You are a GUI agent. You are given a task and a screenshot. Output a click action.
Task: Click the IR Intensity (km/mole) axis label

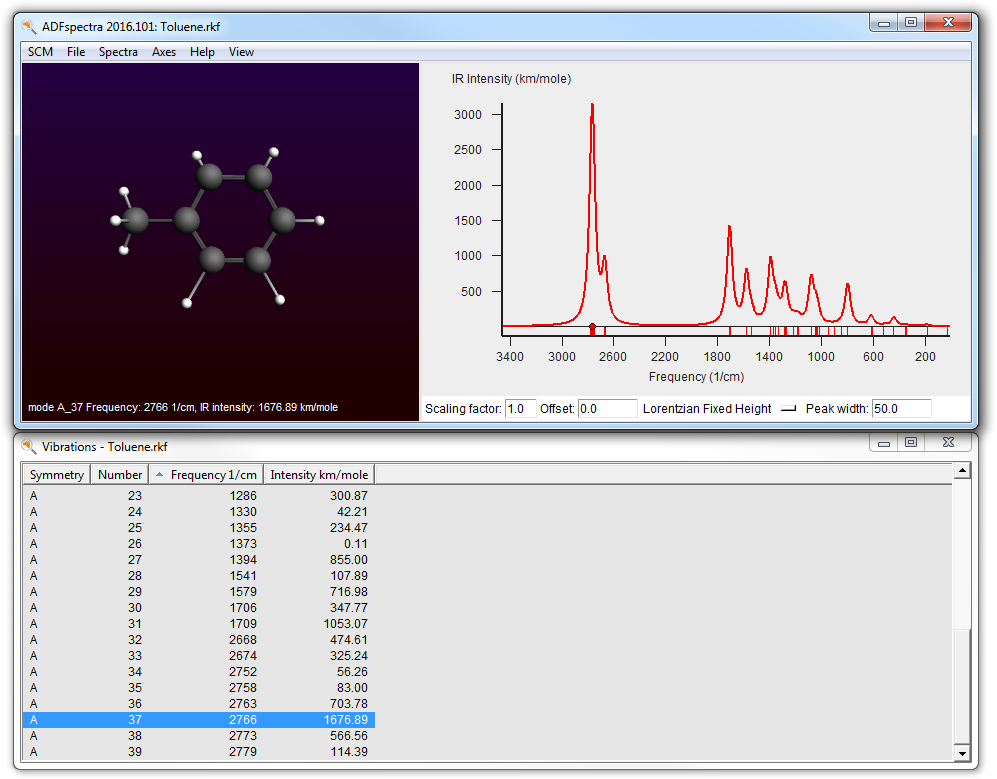coord(511,79)
